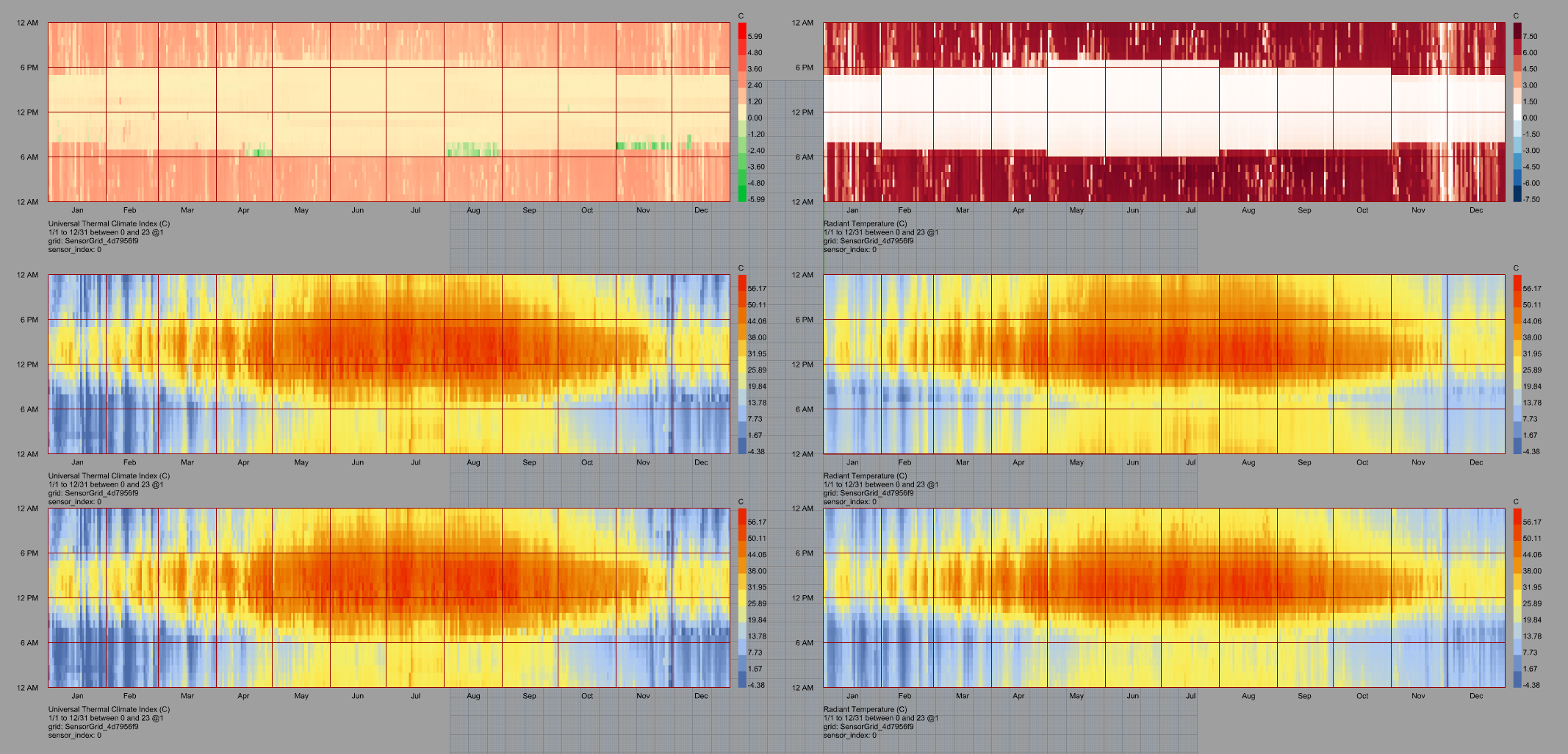Image resolution: width=1568 pixels, height=754 pixels.
Task: Click the middle-right Radiant Temperature heatmap
Action: [x=1164, y=364]
